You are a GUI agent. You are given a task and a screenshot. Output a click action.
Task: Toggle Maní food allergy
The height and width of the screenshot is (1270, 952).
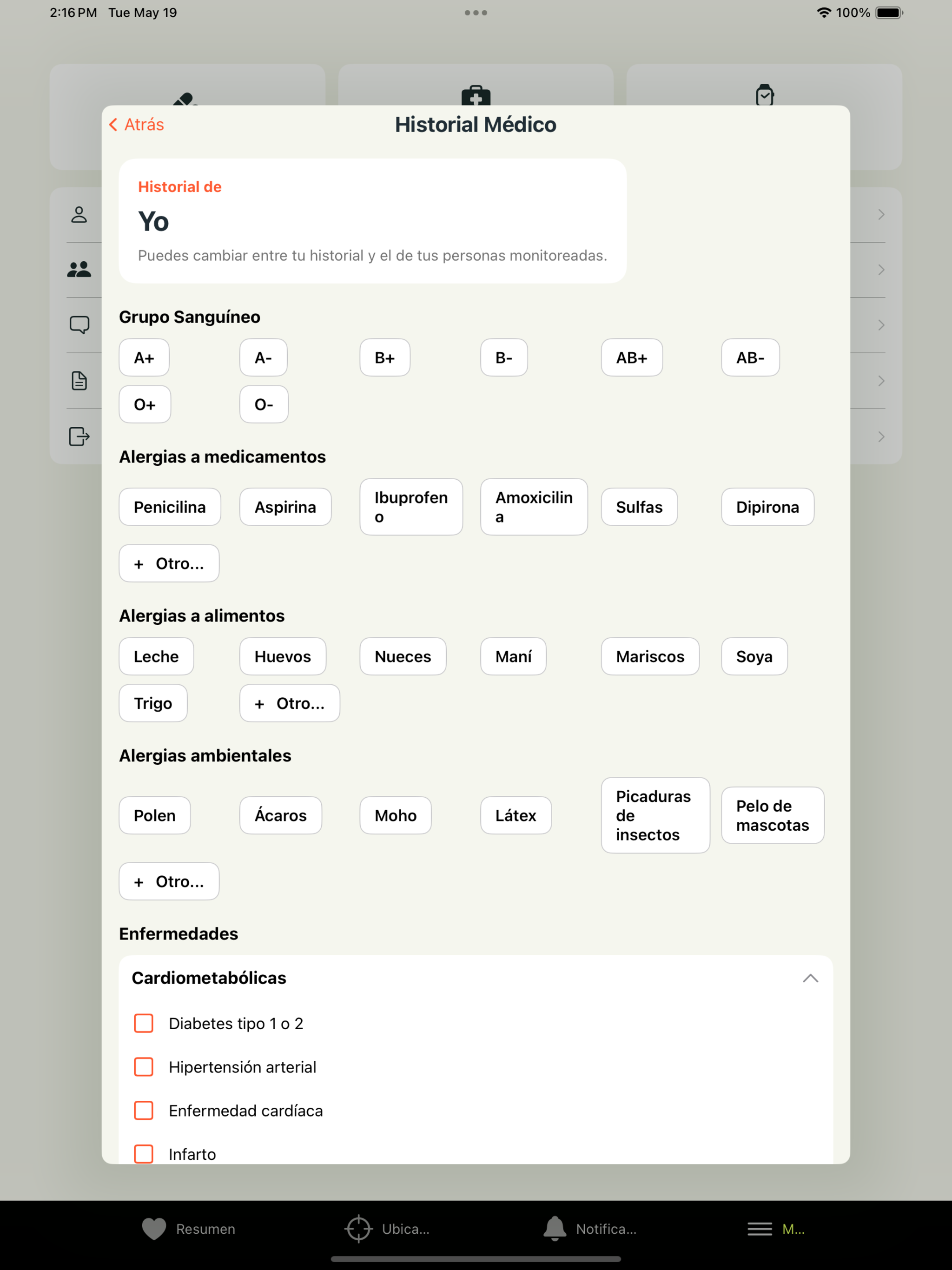[x=513, y=656]
